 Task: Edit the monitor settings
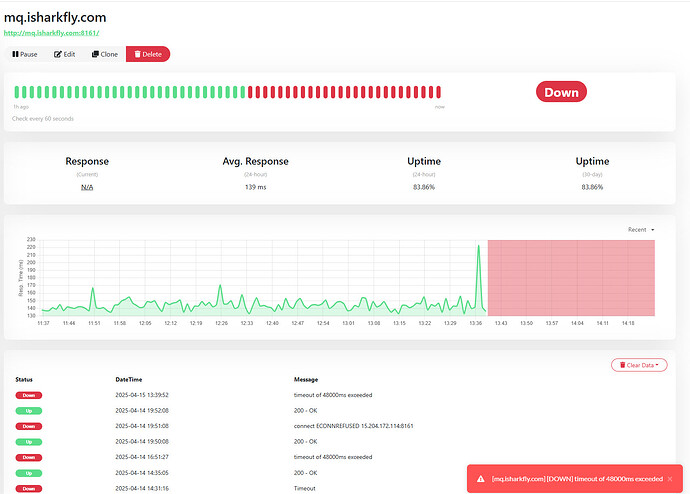[x=64, y=54]
